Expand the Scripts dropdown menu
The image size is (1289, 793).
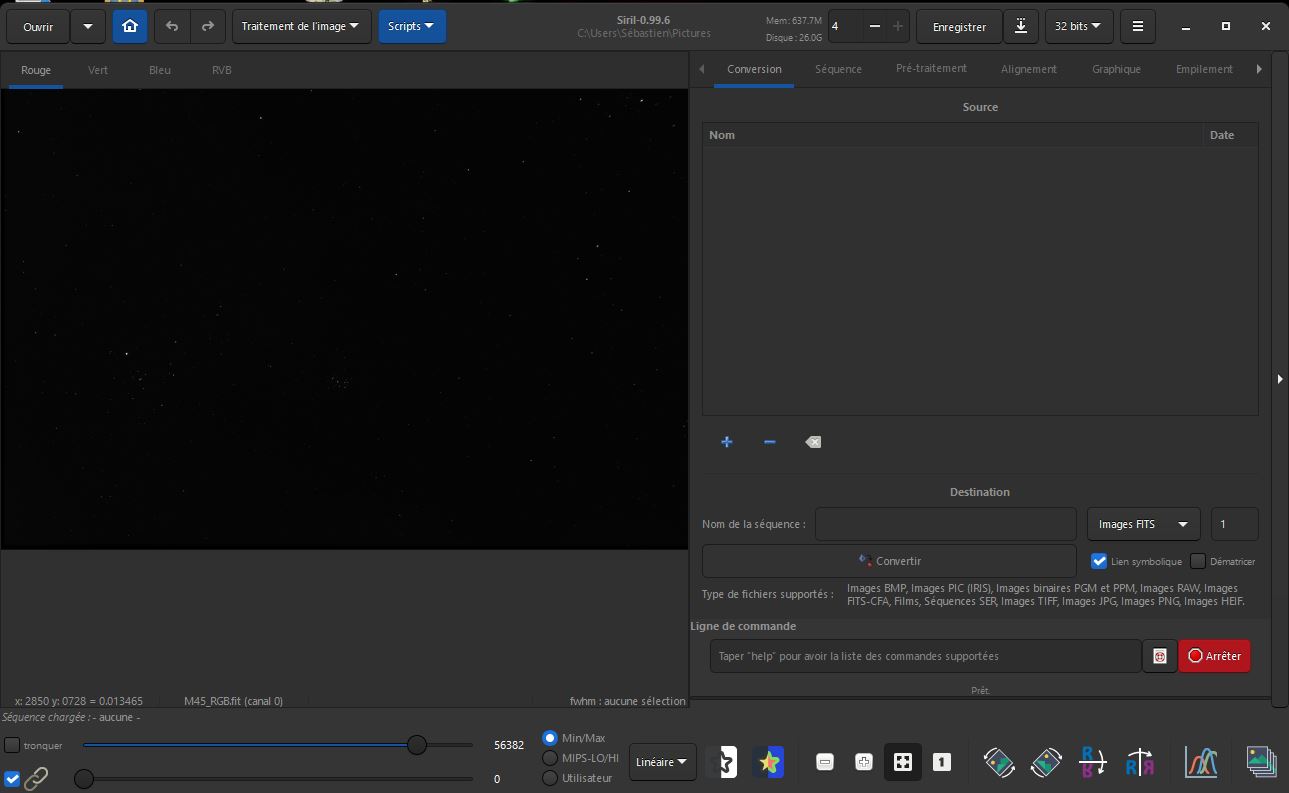pos(411,27)
